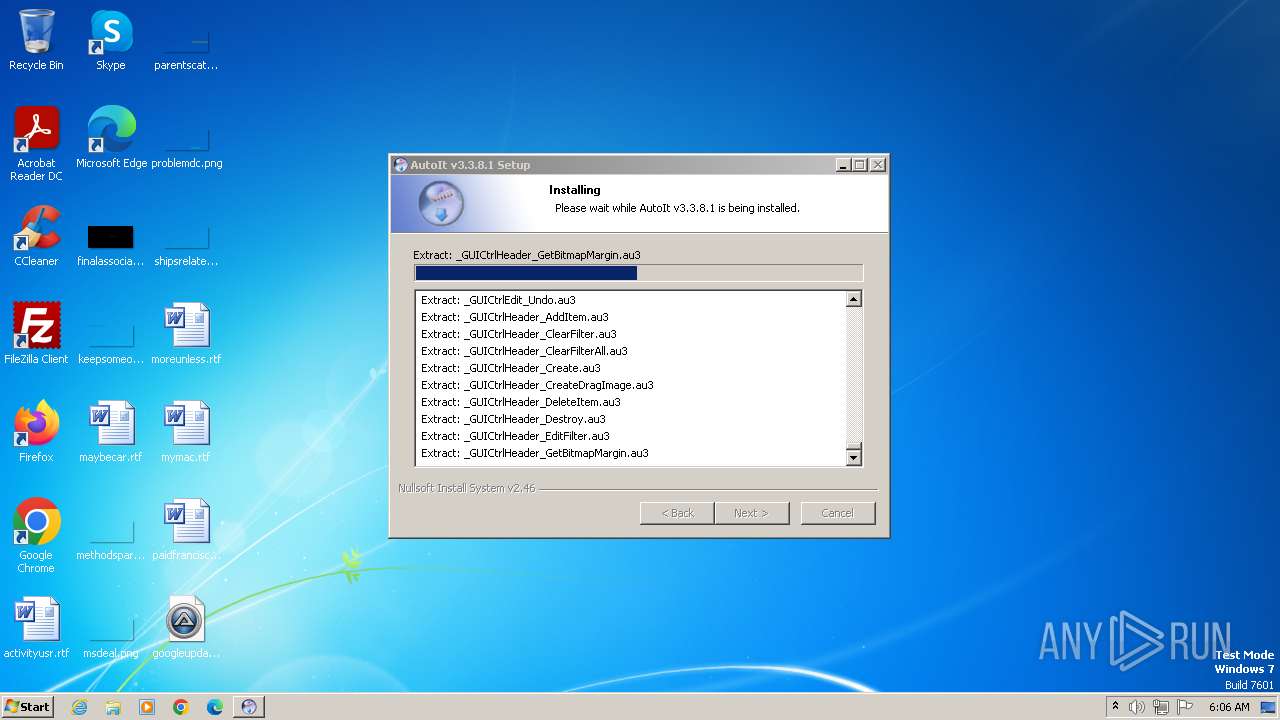
Task: Show hidden tray icons arrow
Action: 1115,706
